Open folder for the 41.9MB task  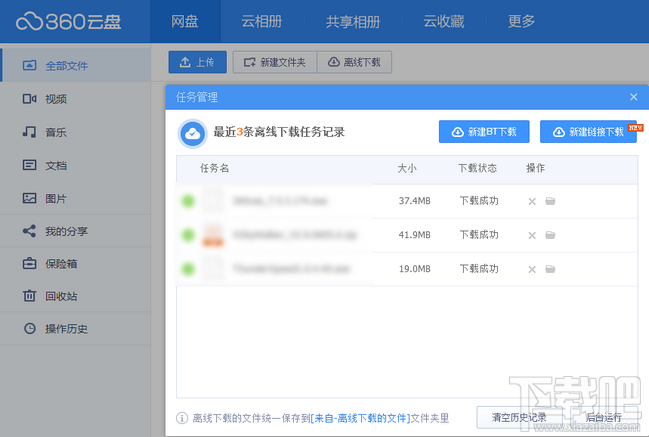pyautogui.click(x=550, y=235)
